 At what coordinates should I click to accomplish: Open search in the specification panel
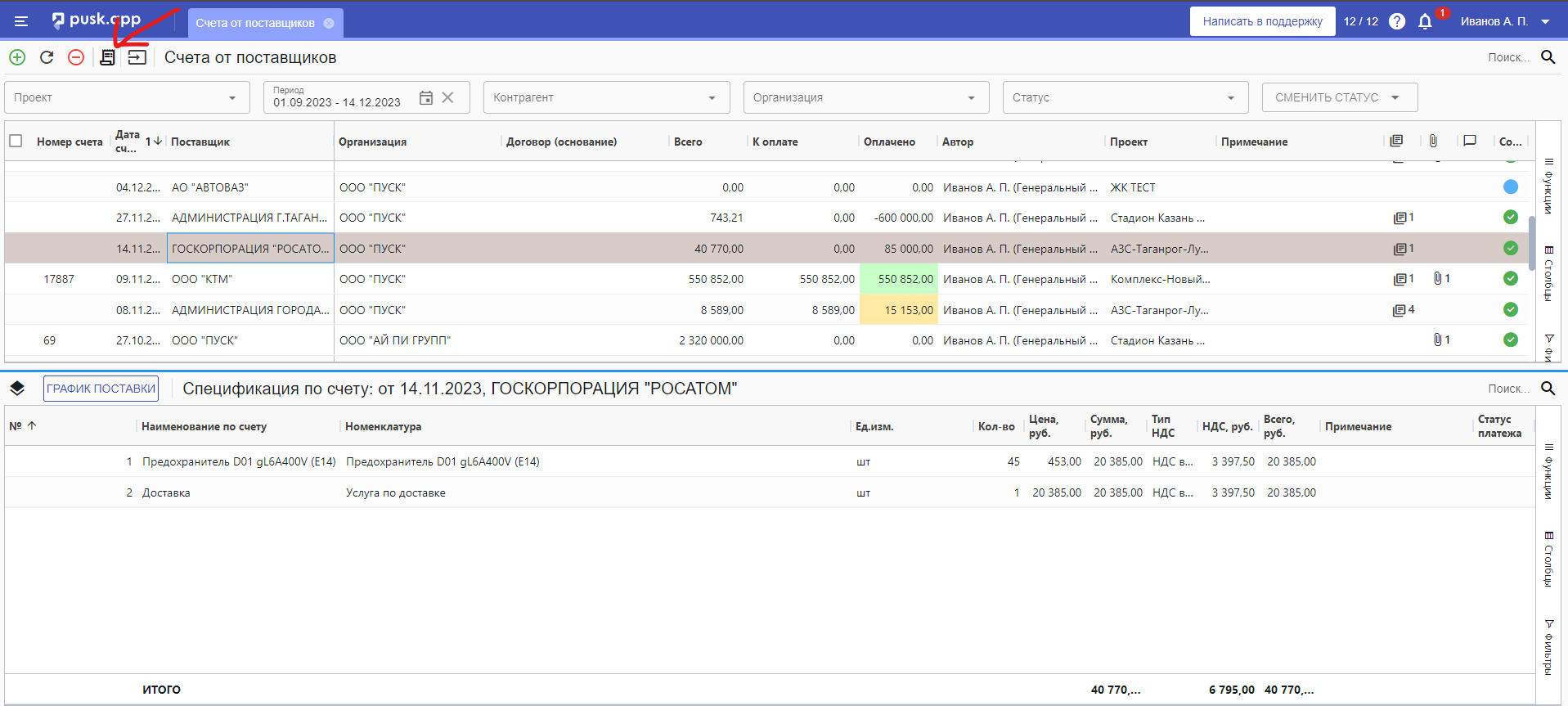pos(1548,389)
